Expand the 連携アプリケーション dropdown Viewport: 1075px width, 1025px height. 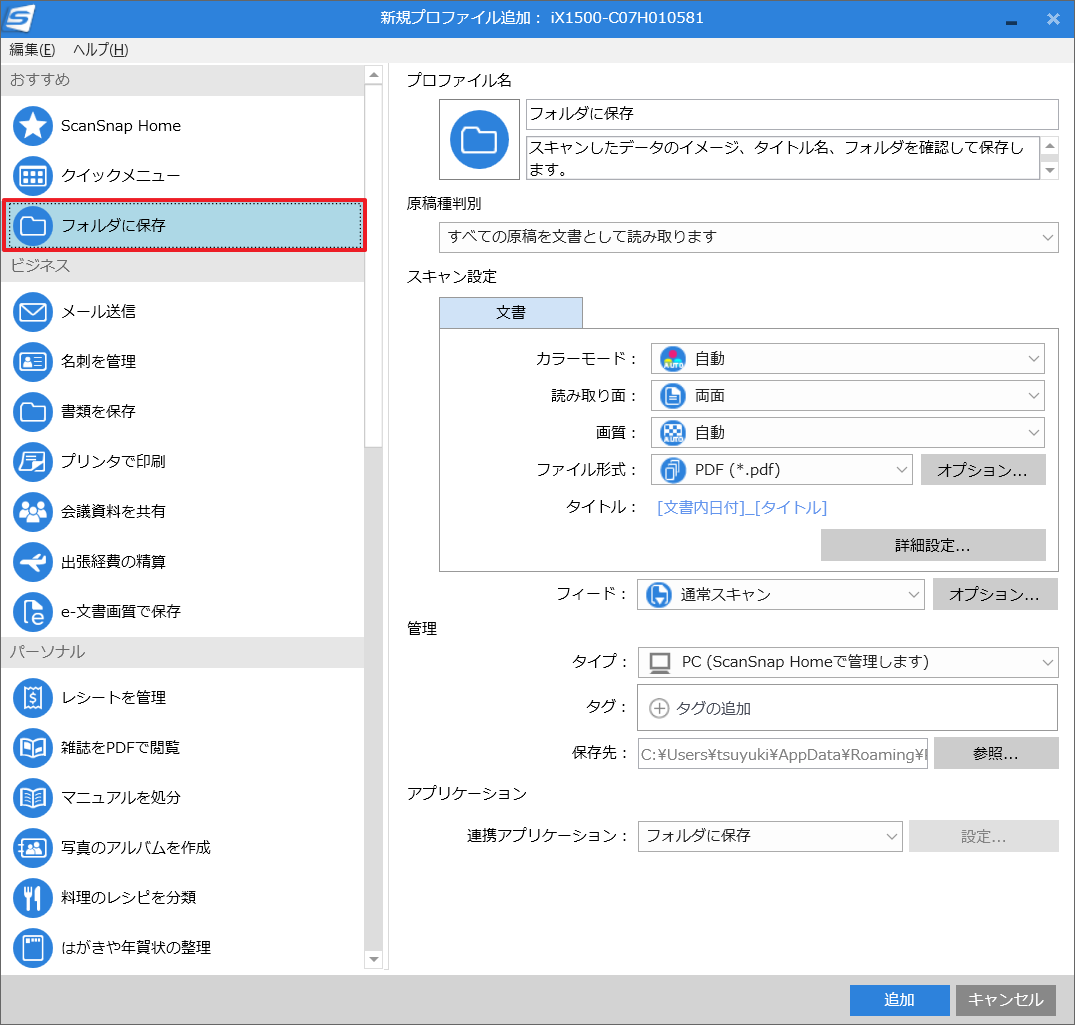tap(770, 836)
